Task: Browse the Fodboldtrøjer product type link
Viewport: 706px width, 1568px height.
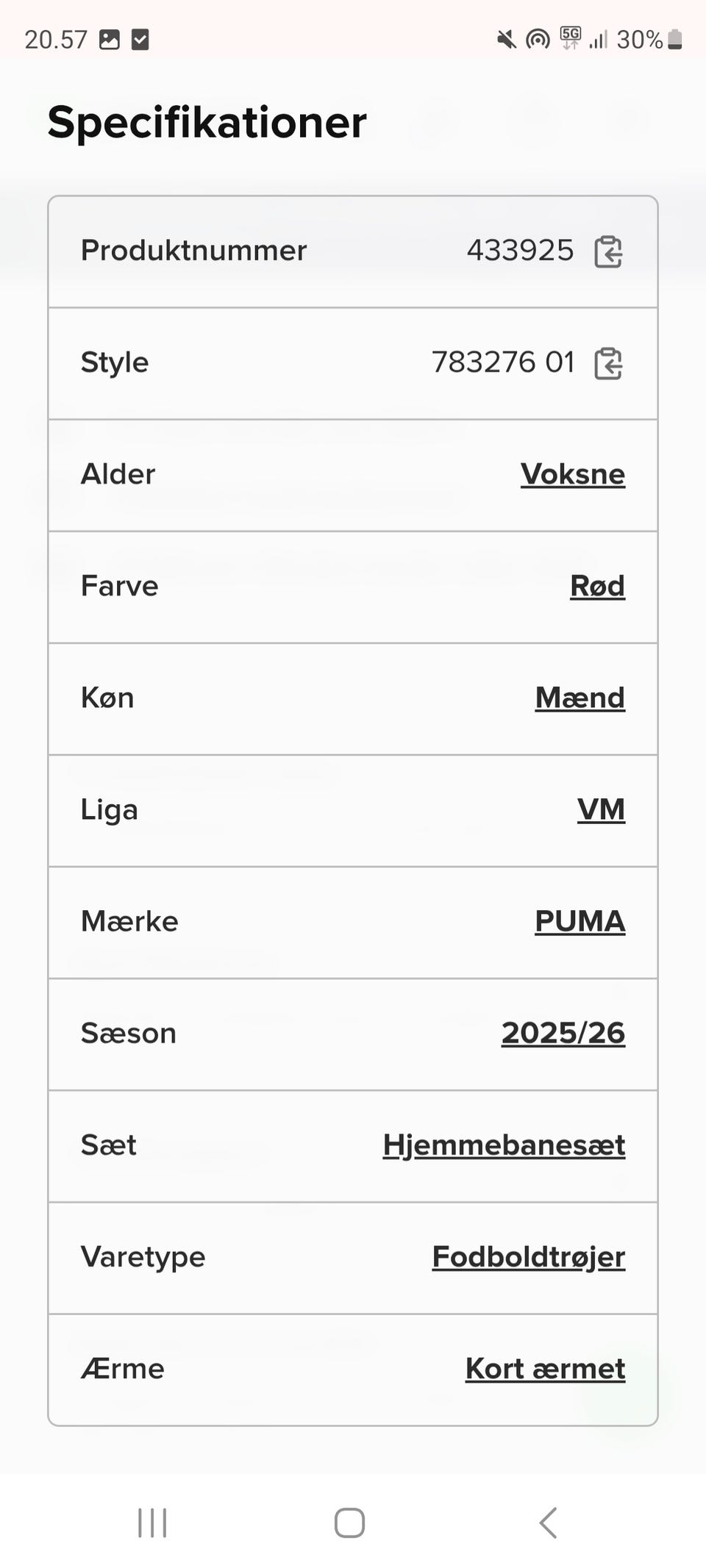Action: 528,1256
